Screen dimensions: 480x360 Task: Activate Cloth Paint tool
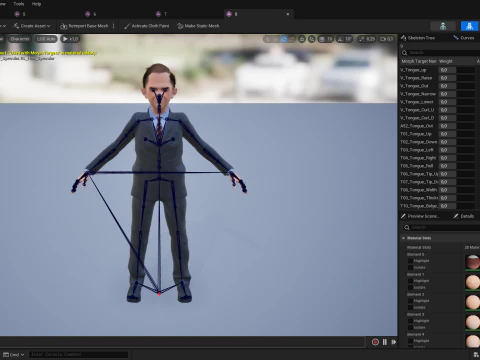pos(146,26)
